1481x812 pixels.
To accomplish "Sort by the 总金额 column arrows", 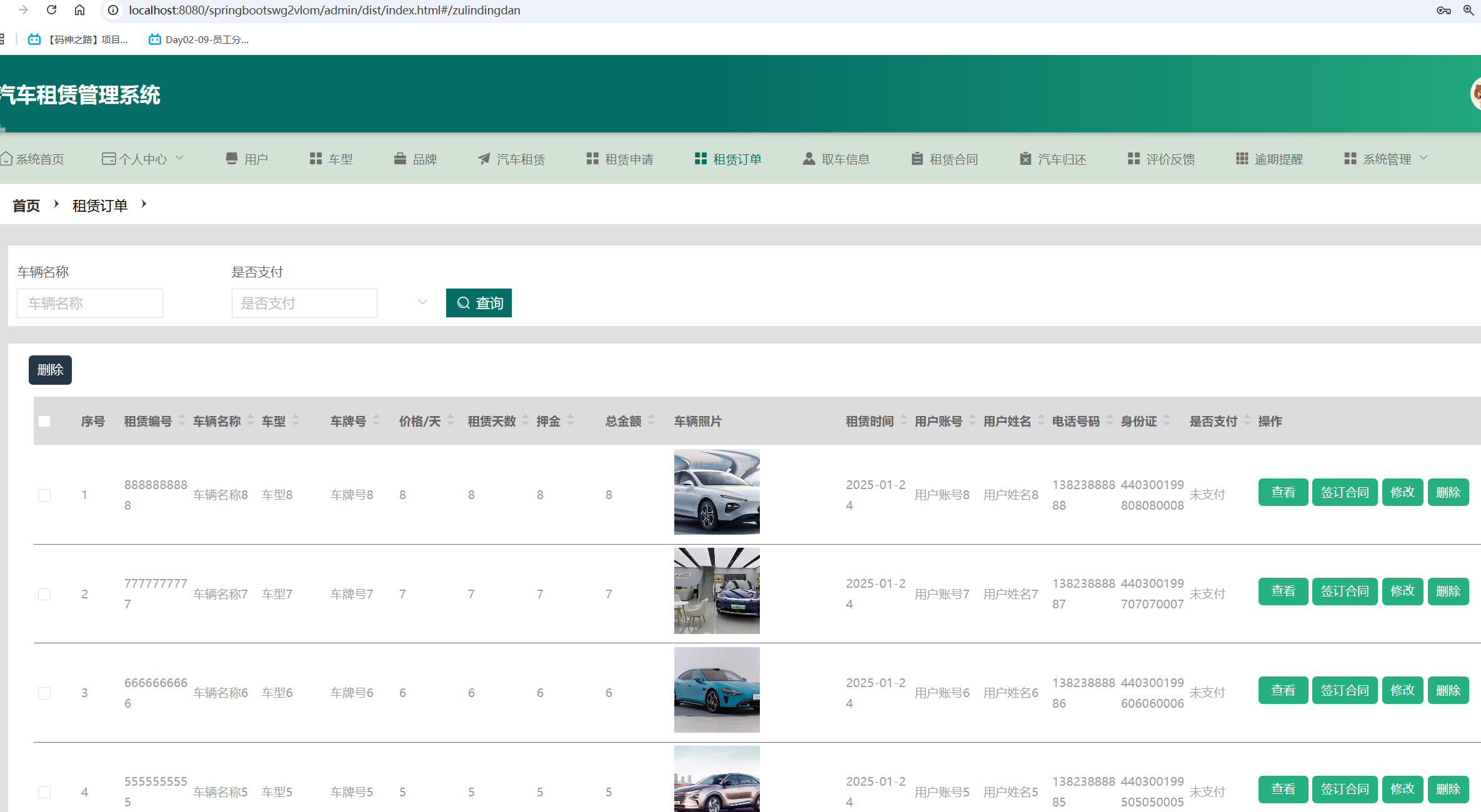I will (x=651, y=421).
